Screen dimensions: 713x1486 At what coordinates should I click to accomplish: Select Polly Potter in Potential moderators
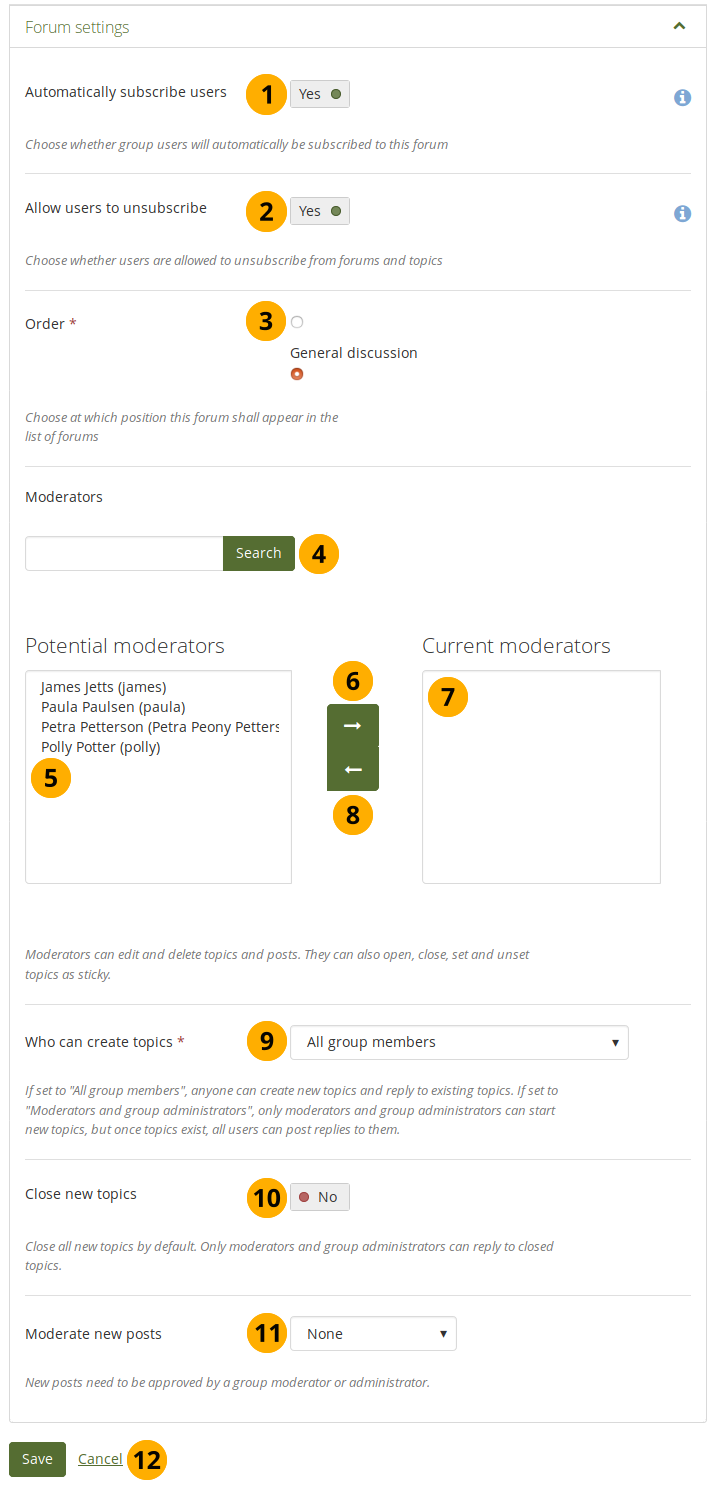point(100,747)
